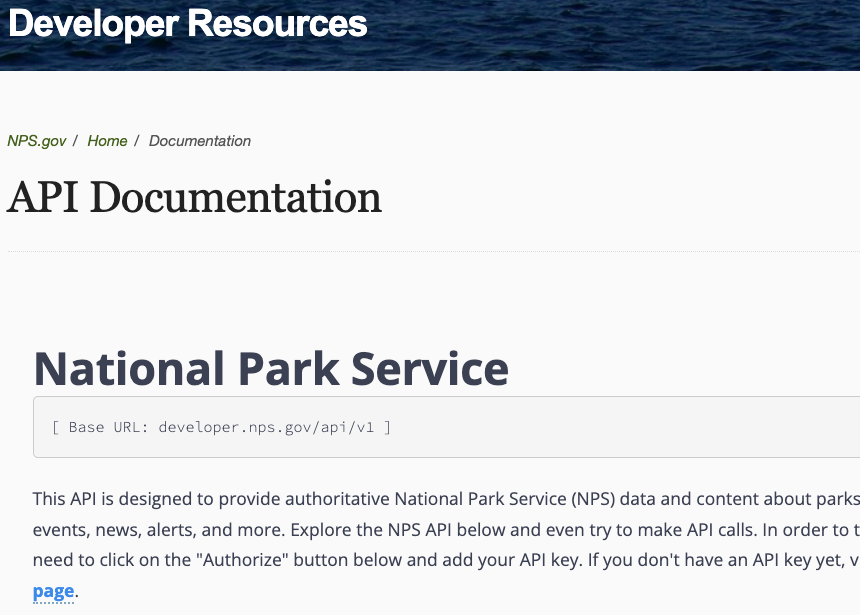Click the National Park Service title
The image size is (860, 615).
tap(271, 369)
